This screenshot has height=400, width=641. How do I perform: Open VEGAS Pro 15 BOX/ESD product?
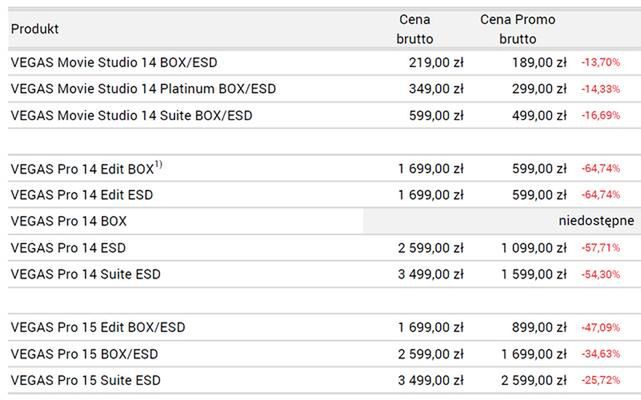click(84, 354)
